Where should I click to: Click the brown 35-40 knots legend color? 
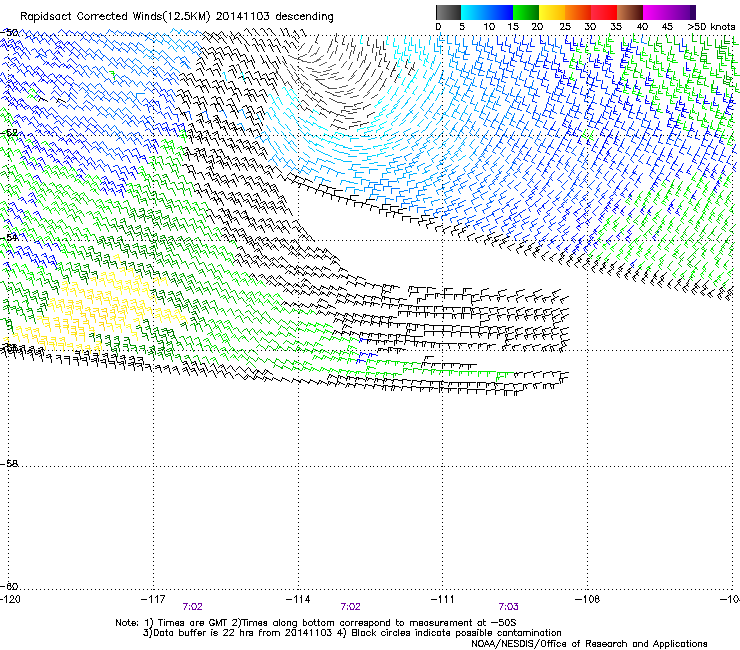[x=630, y=12]
